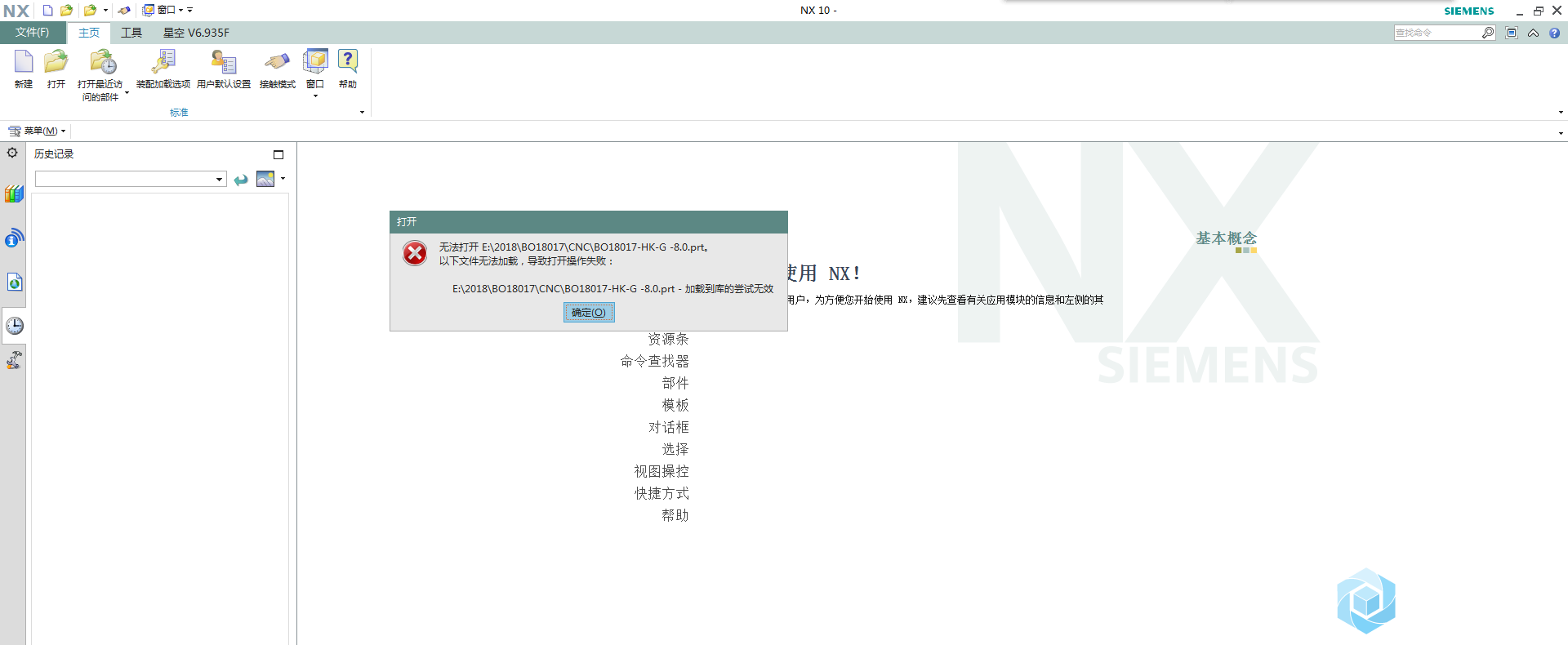Click the magnifier search icon in command finder
This screenshot has height=645, width=1568.
[x=1488, y=33]
